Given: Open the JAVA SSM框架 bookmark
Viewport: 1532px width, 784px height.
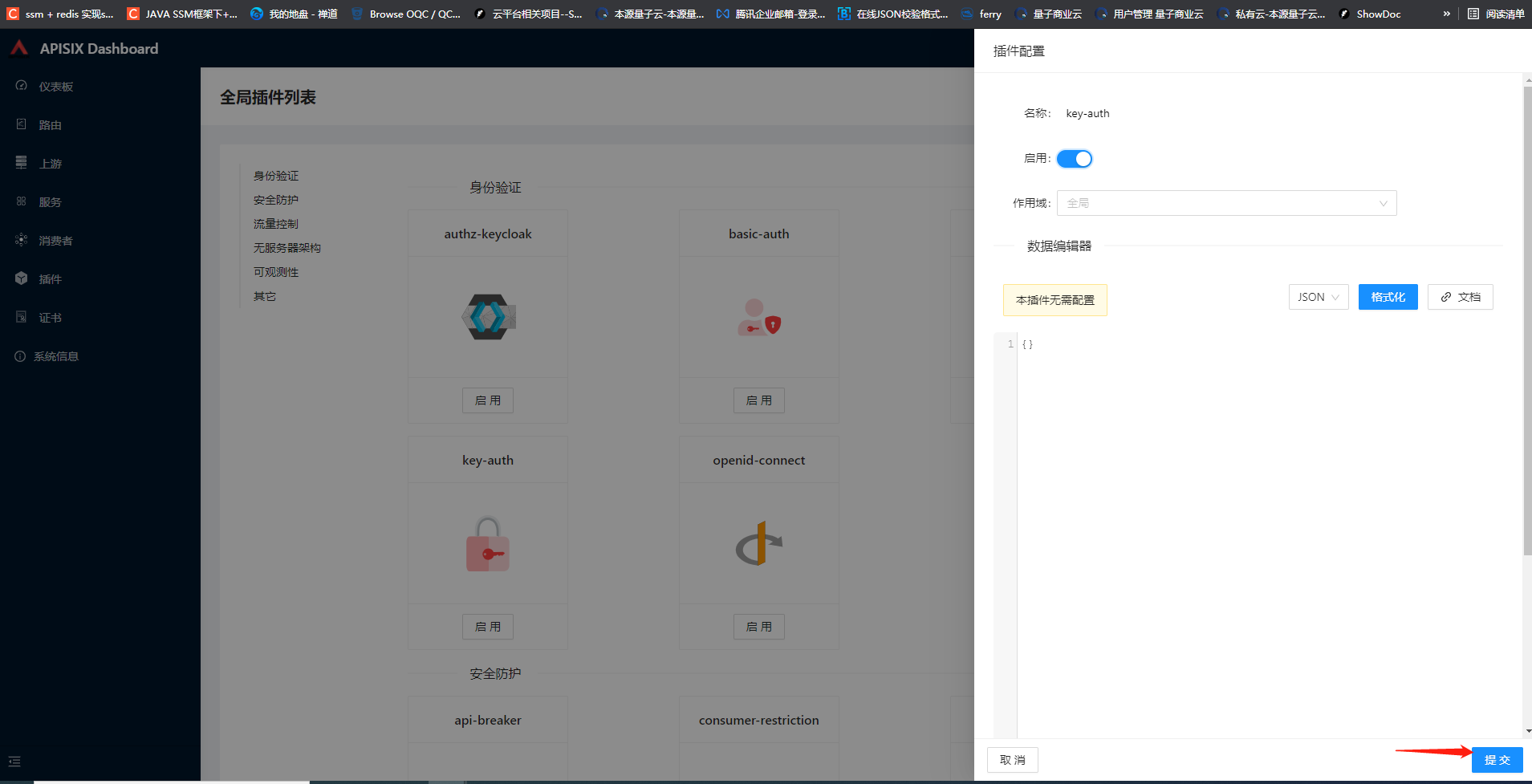Looking at the screenshot, I should (183, 14).
